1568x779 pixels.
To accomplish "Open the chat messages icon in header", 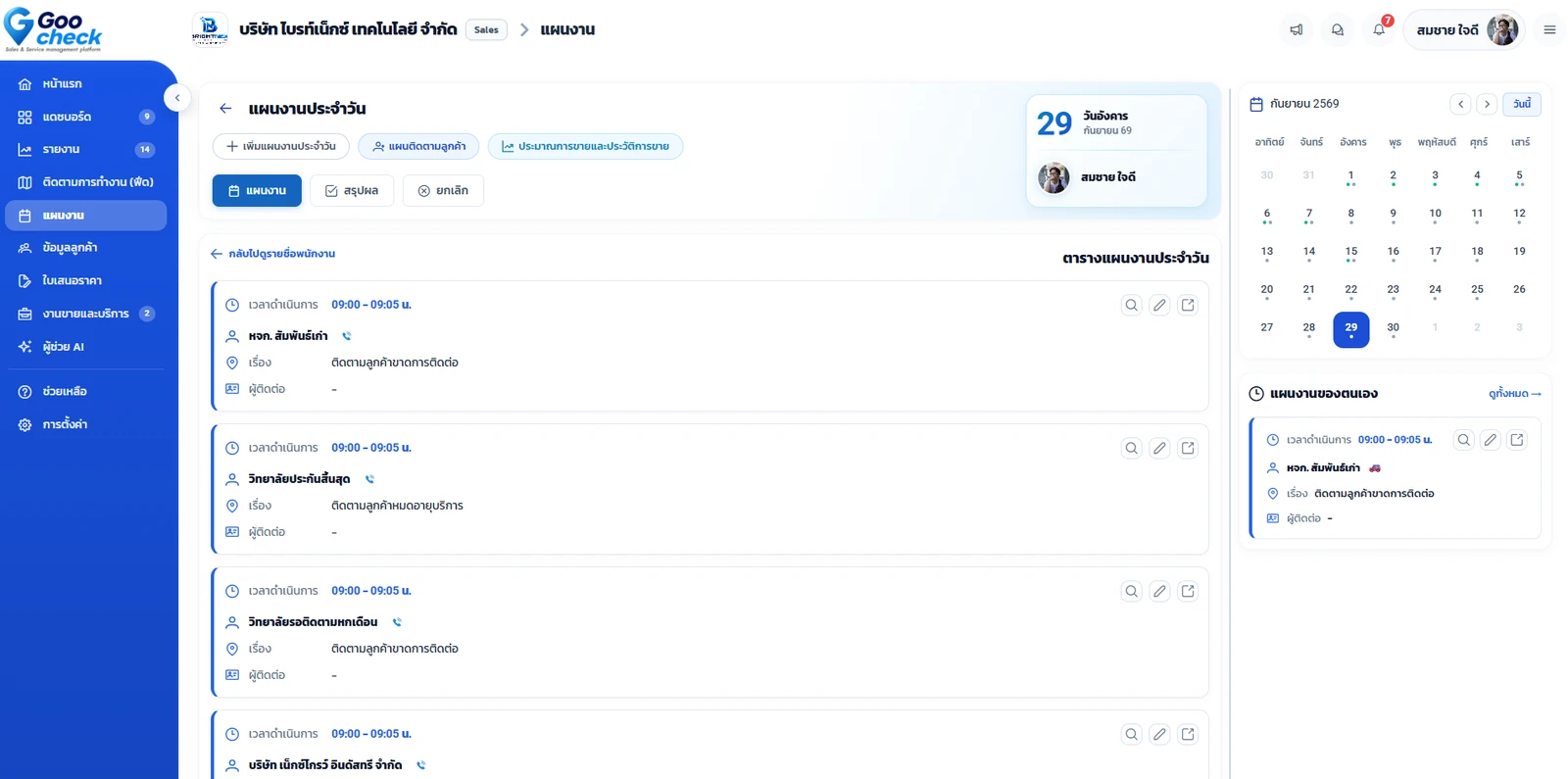I will pos(1337,29).
